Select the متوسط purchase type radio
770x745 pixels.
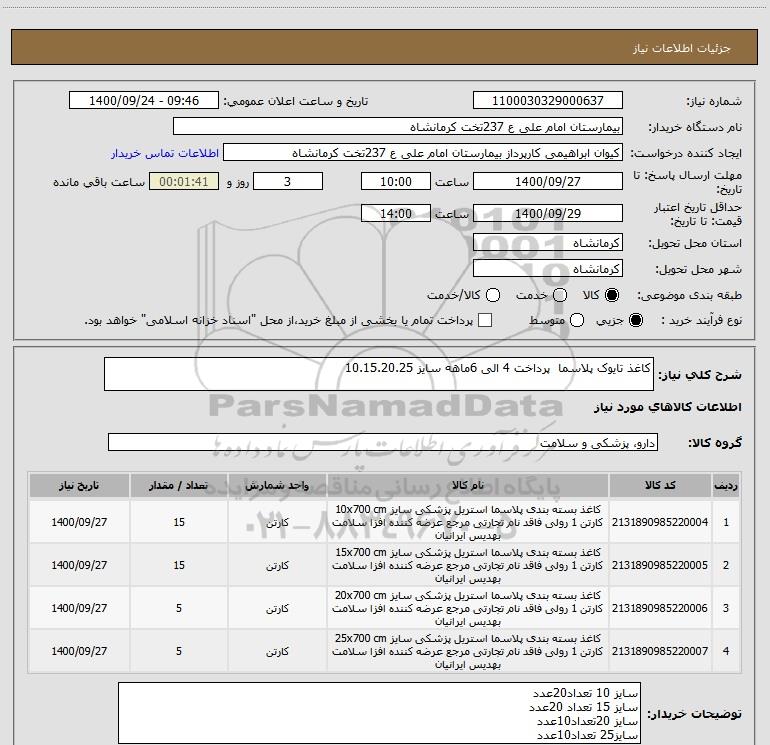577,320
